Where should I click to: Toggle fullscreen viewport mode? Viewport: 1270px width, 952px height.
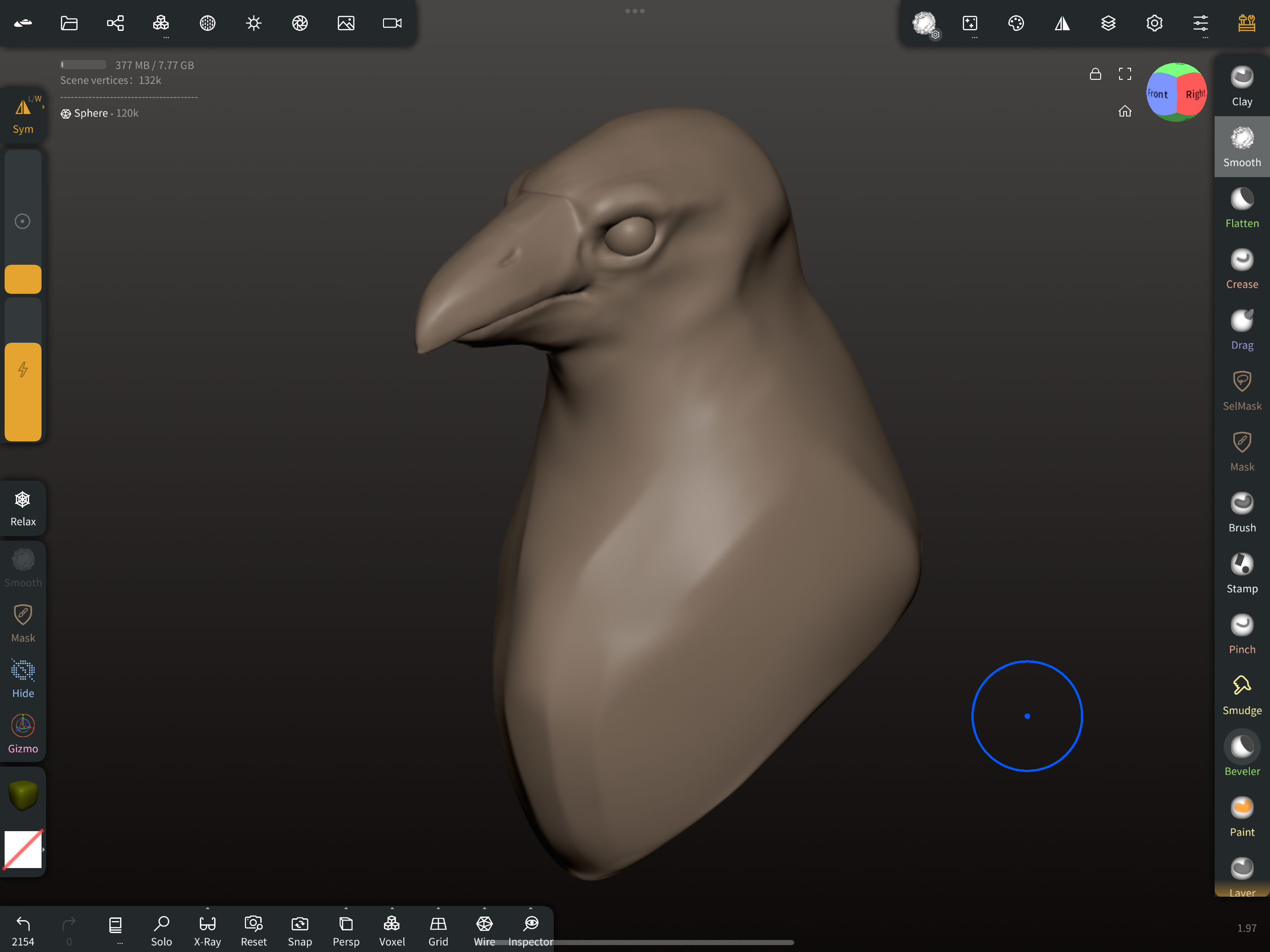(1125, 74)
